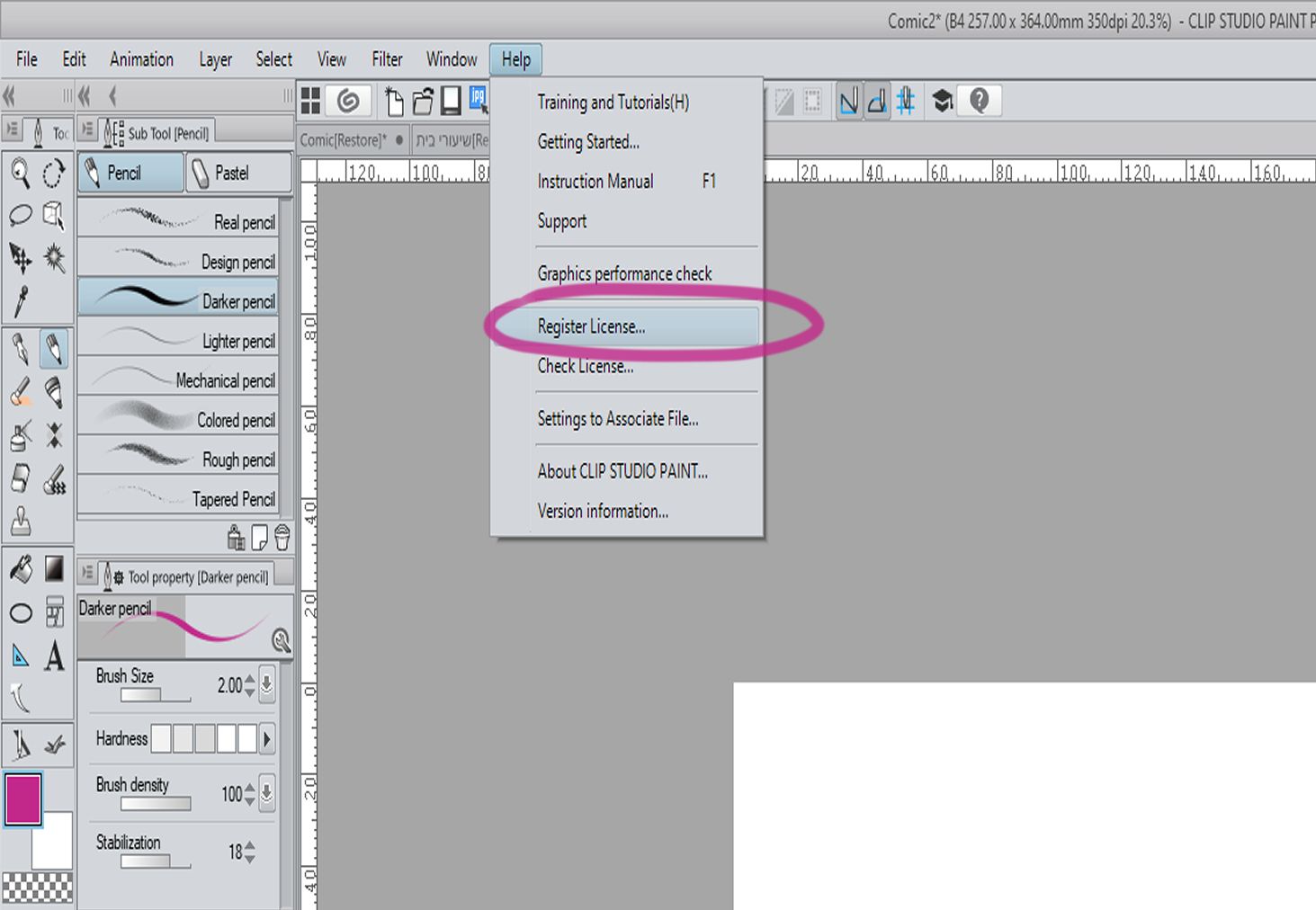Open Graphics performance check
Viewport: 1316px width, 910px height.
coord(626,273)
